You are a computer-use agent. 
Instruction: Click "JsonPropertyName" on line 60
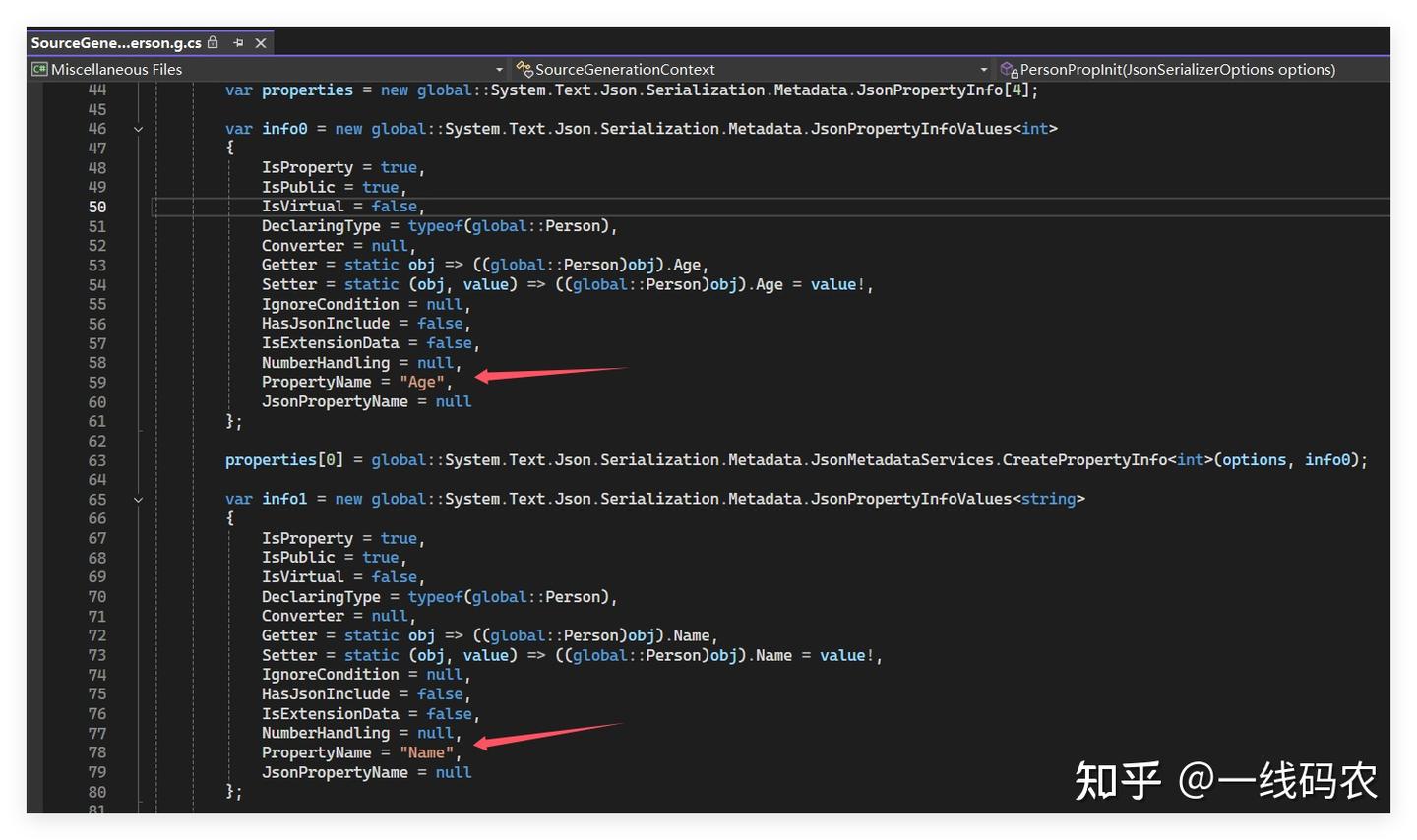335,401
